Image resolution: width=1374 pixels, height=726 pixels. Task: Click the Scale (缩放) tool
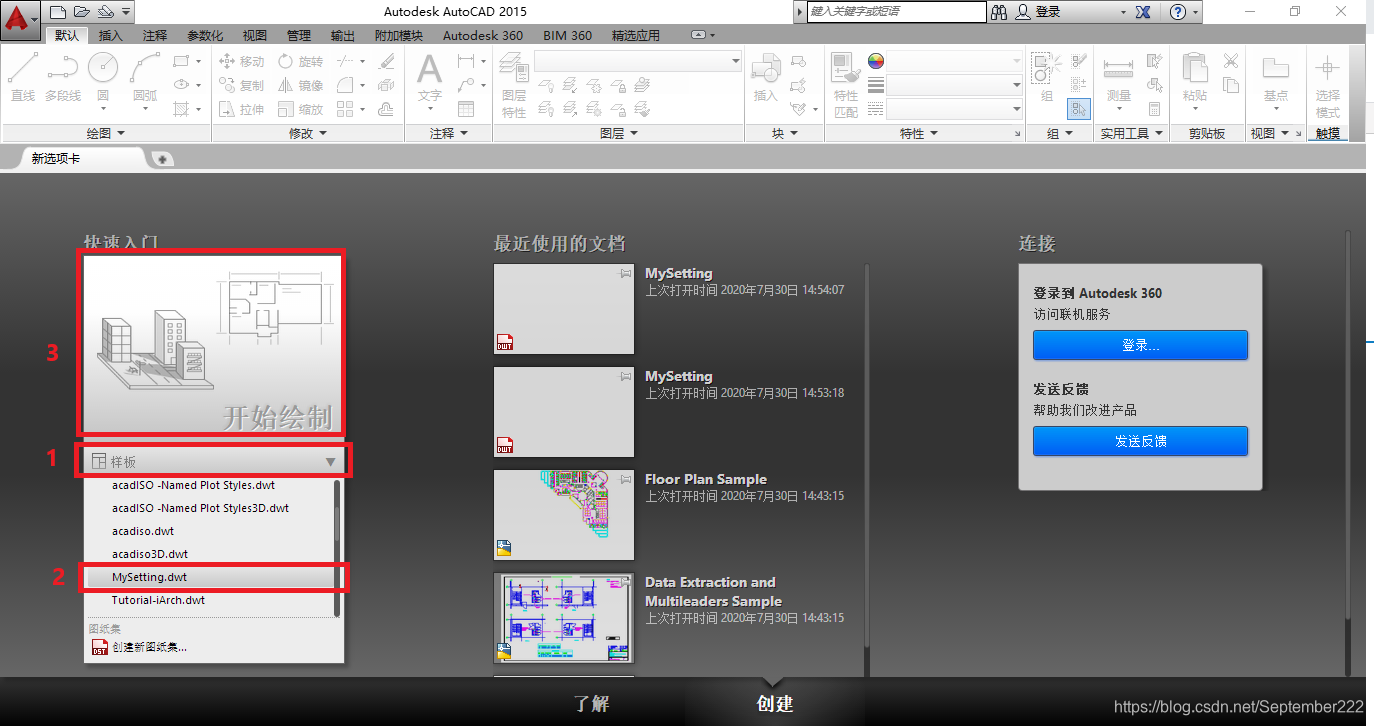(300, 109)
